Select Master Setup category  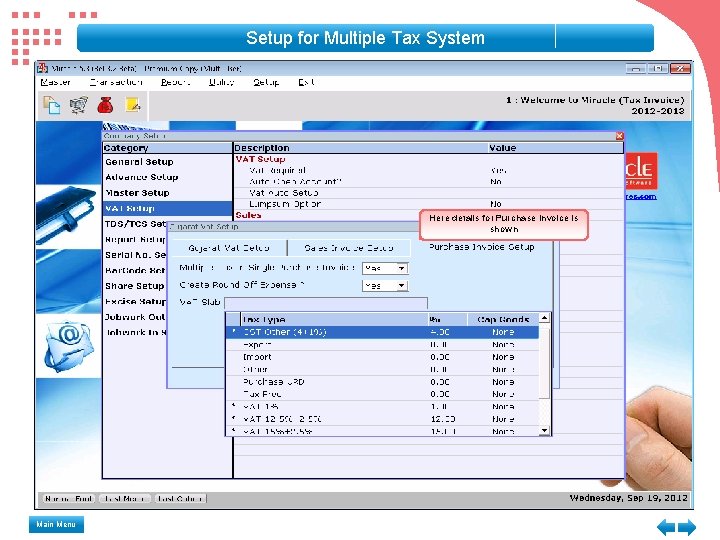tap(137, 193)
